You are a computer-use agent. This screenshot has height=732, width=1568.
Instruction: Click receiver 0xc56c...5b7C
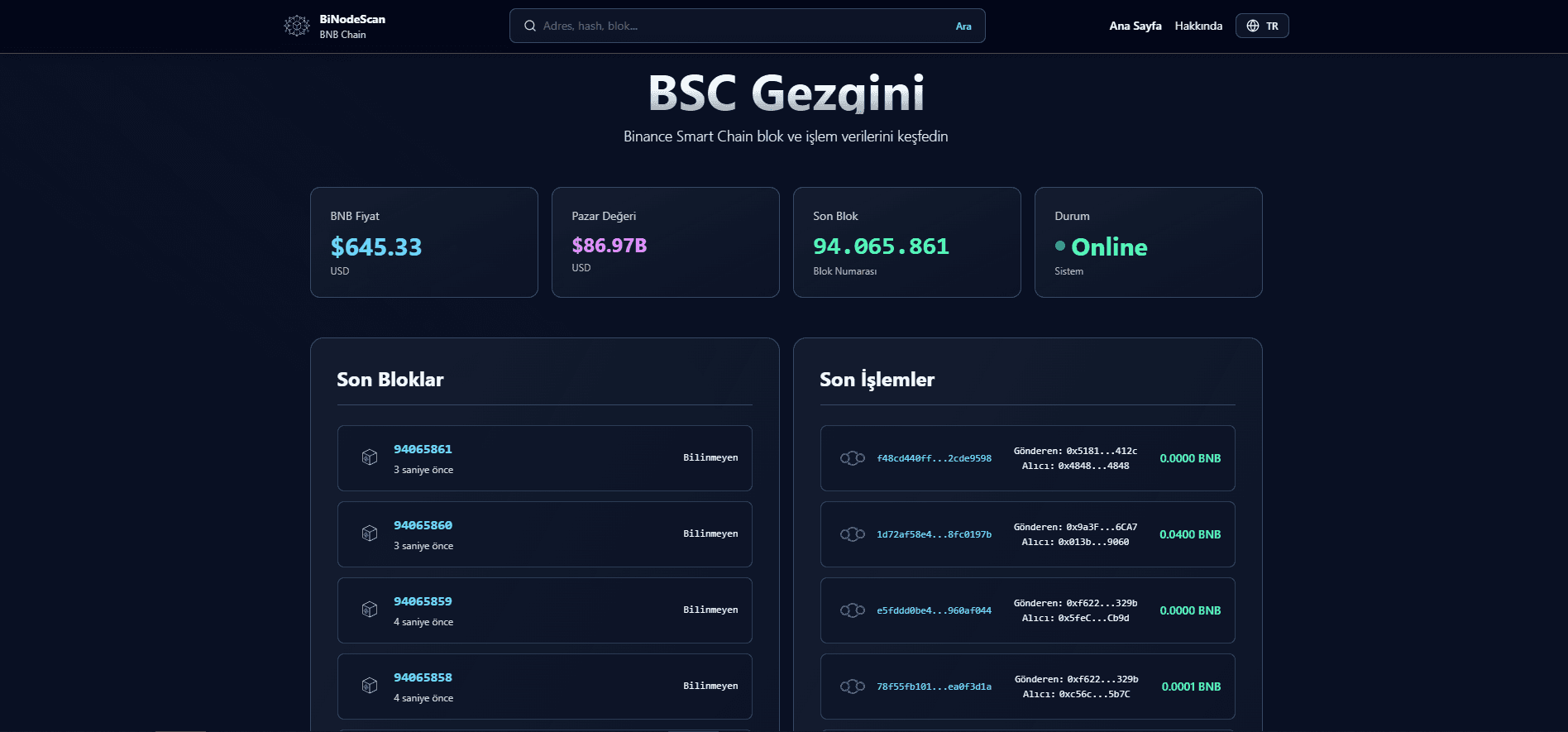[1094, 694]
